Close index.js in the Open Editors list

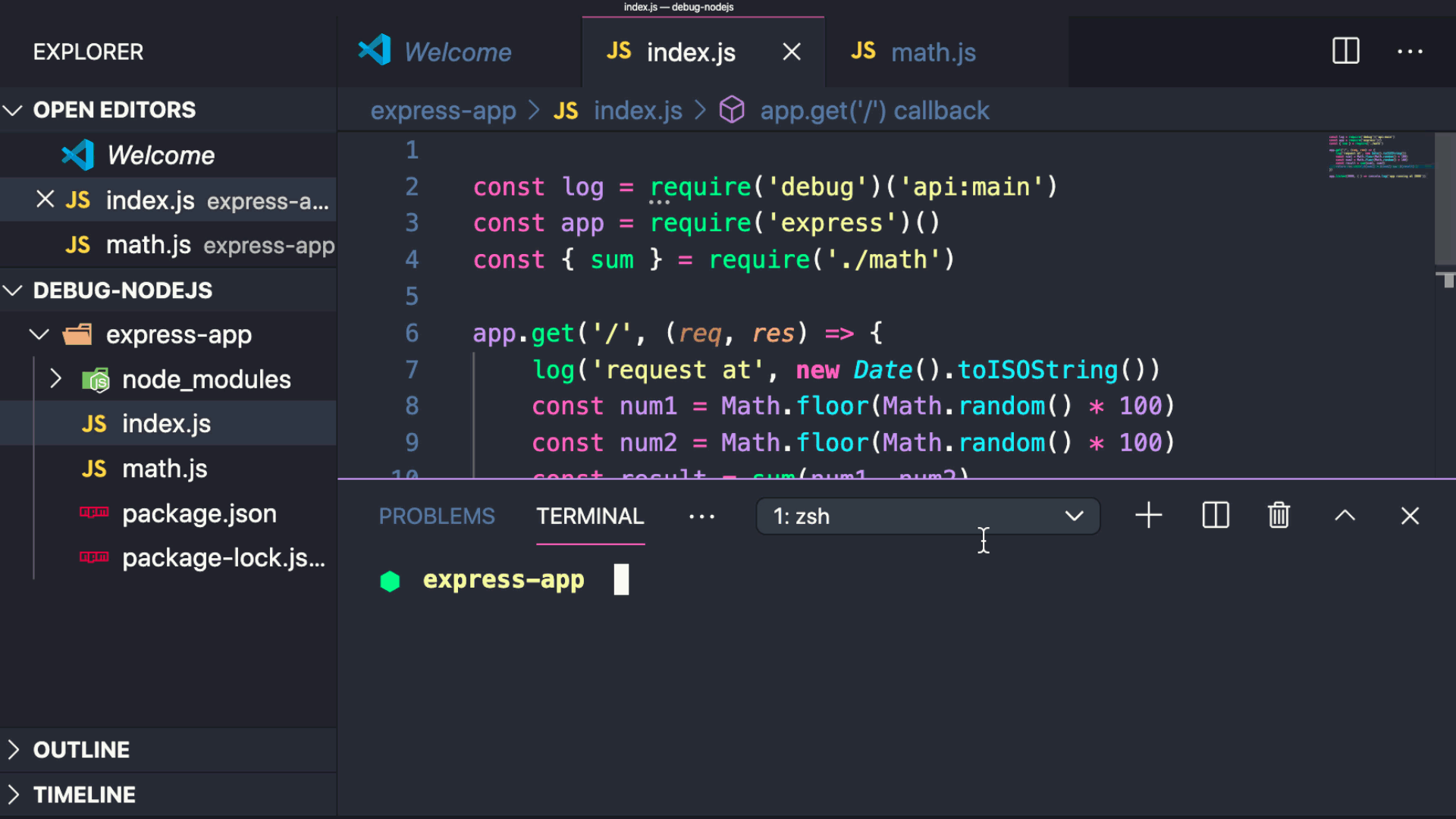[x=45, y=199]
